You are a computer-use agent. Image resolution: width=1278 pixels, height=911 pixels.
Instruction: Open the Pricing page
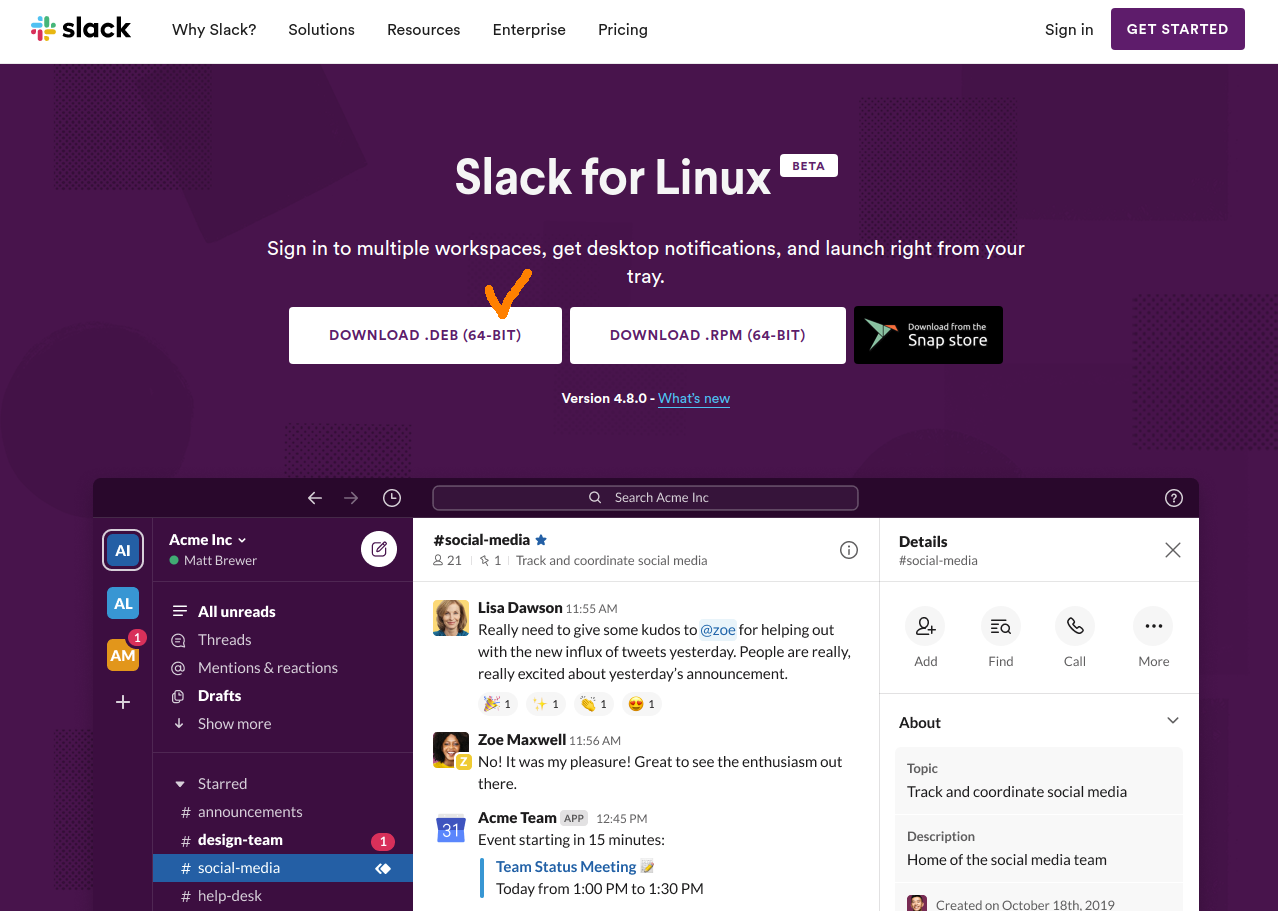tap(623, 30)
